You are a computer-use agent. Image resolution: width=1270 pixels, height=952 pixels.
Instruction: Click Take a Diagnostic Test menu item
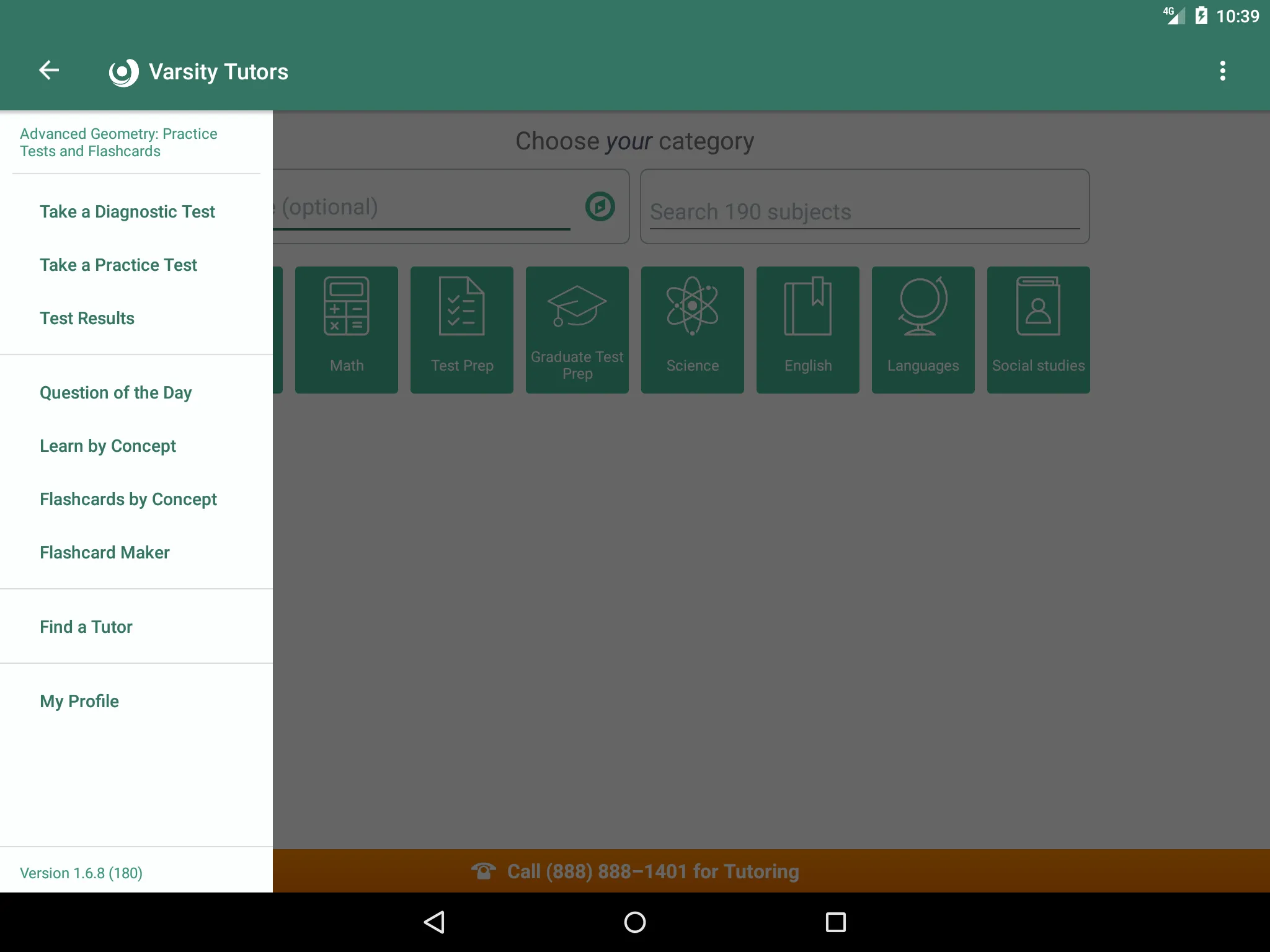coord(127,211)
